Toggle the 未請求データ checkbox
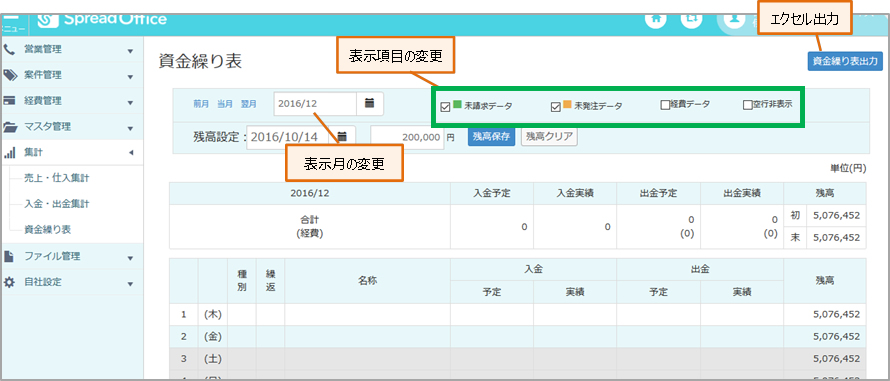This screenshot has width=890, height=381. click(445, 106)
